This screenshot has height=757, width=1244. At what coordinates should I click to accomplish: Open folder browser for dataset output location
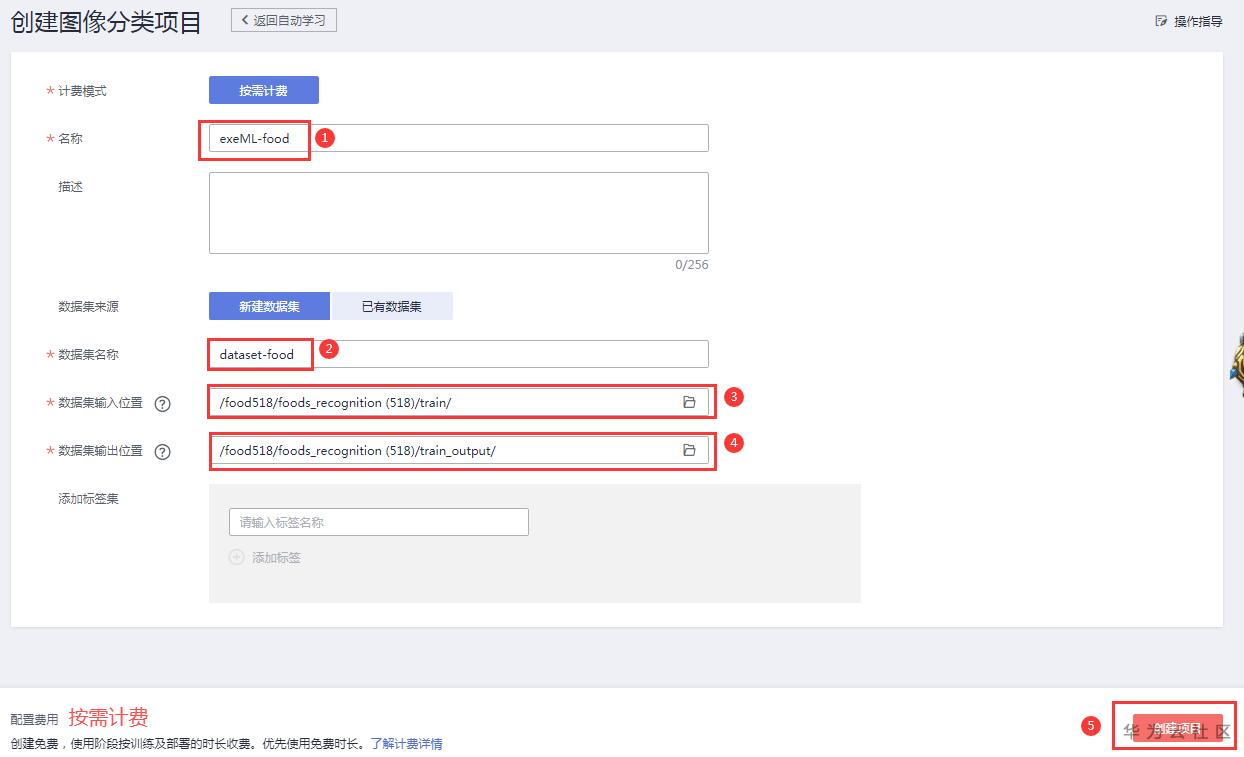pyautogui.click(x=689, y=450)
